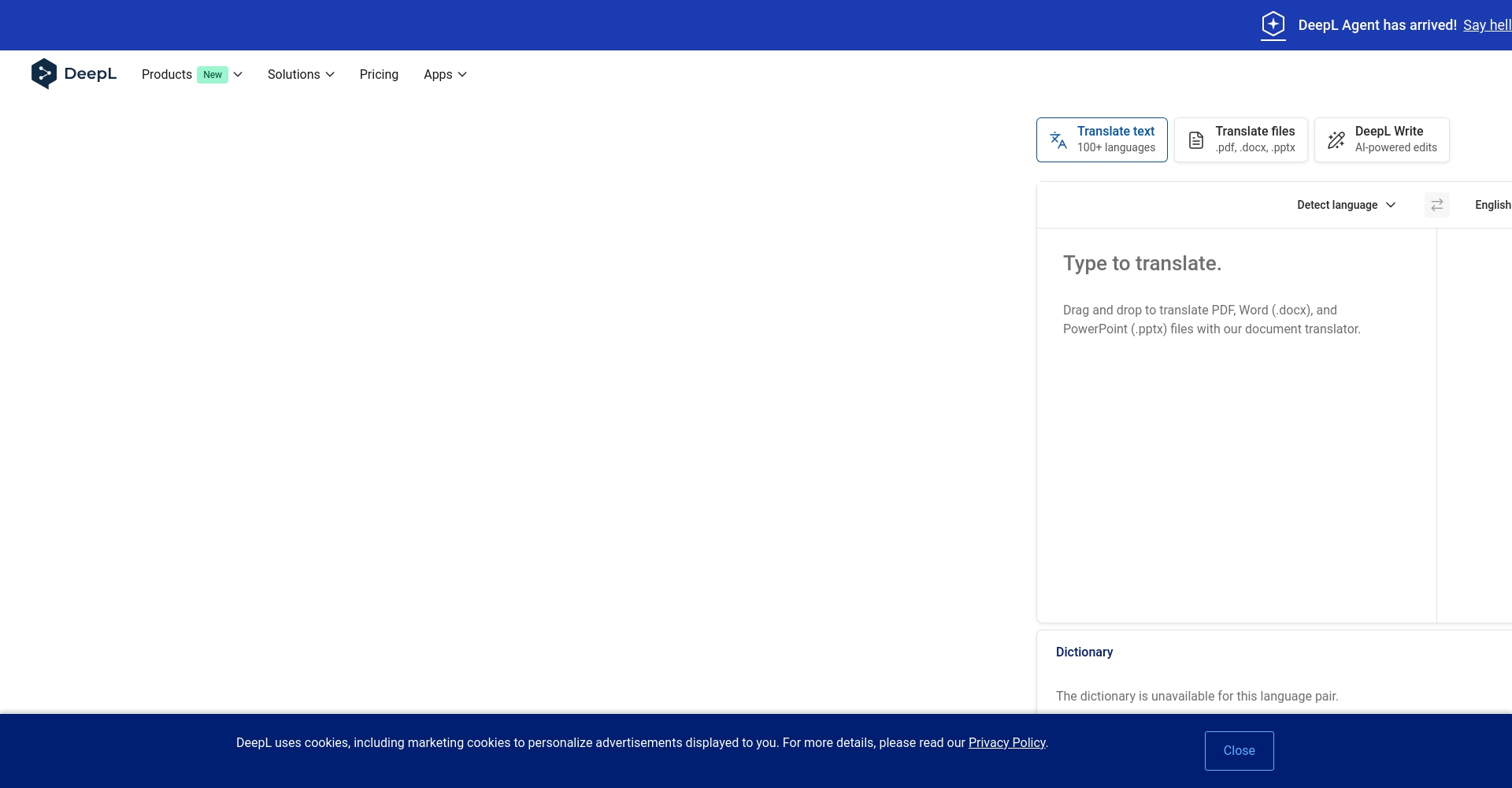Screen dimensions: 1512x788
Task: Open the Products menu label
Action: (166, 74)
